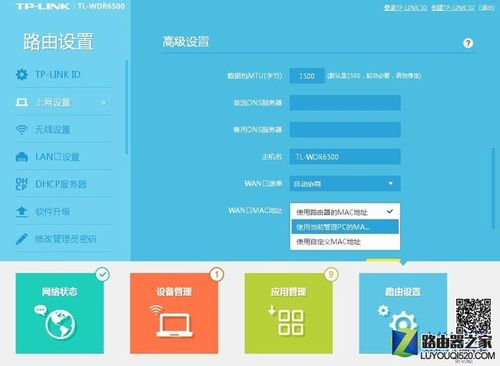Click the pencil icon for 修改管理员密码

22,239
